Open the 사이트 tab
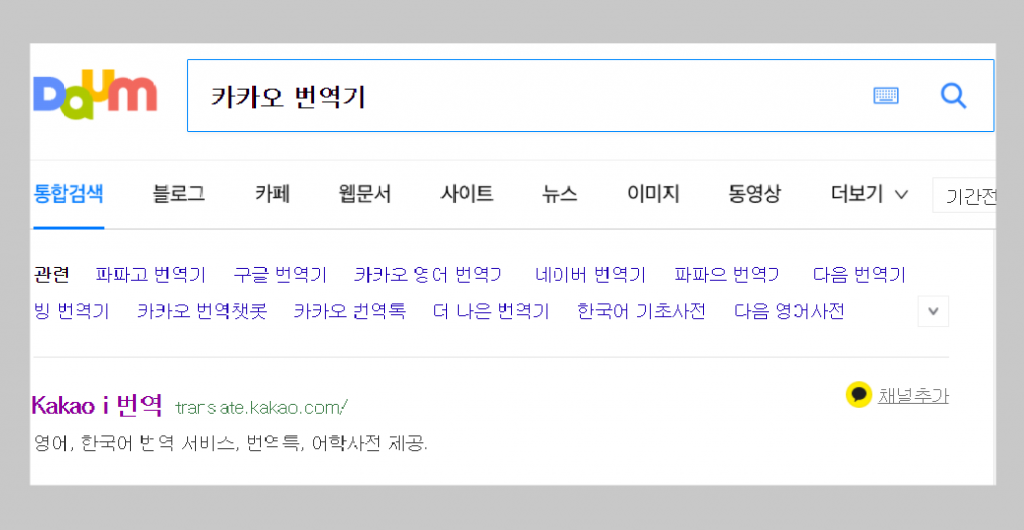The image size is (1024, 530). (467, 194)
